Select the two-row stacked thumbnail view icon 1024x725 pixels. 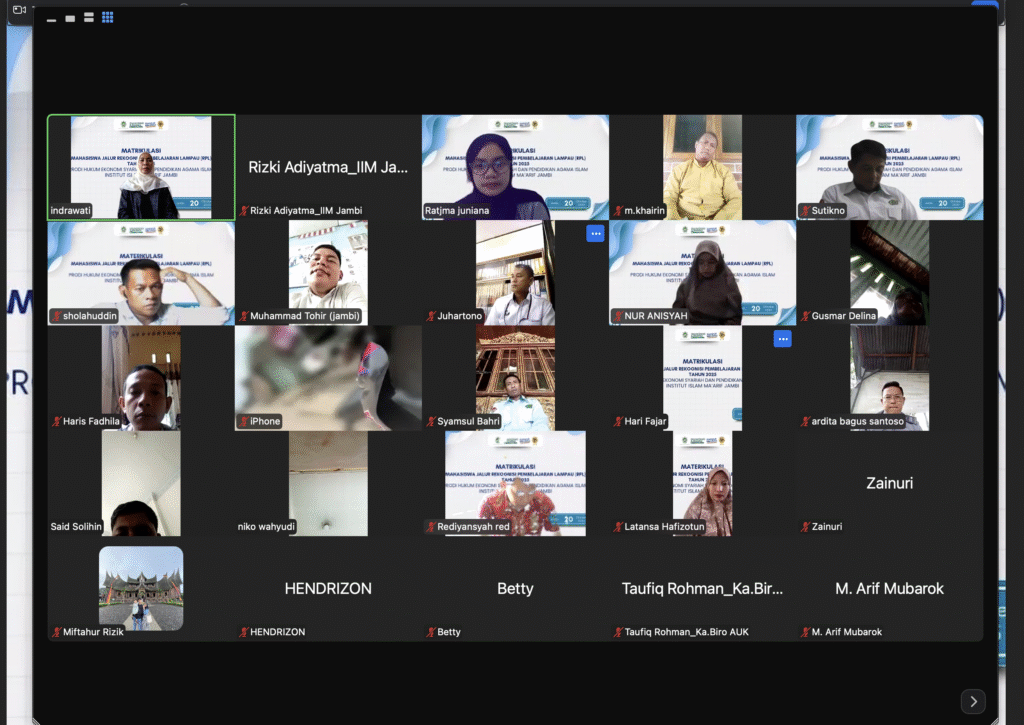coord(89,18)
